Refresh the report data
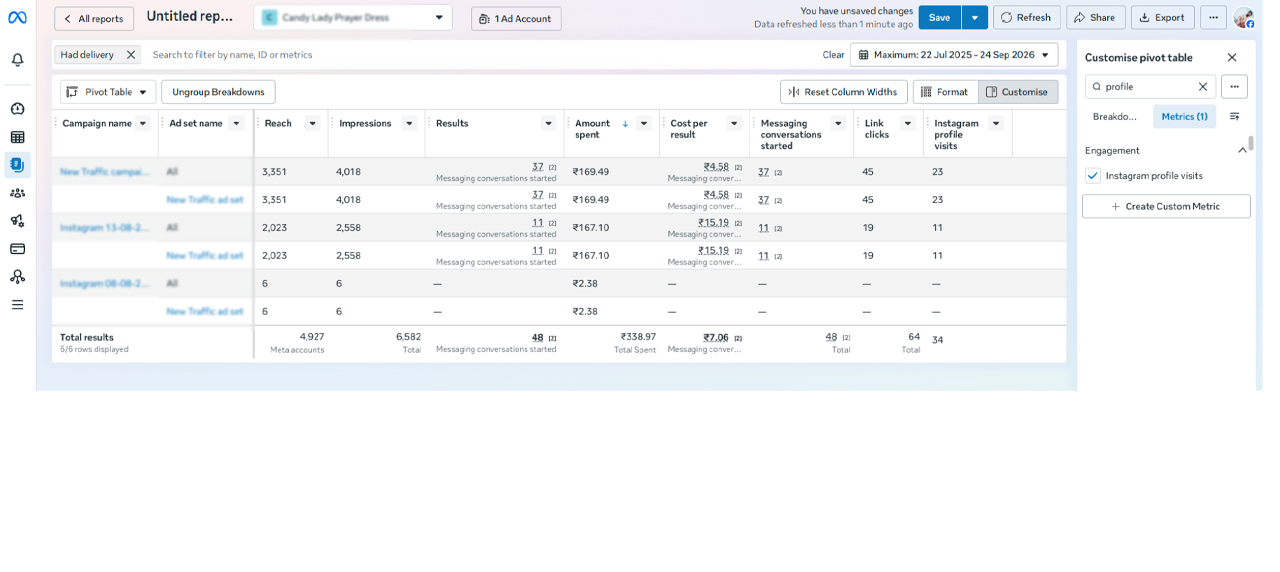 pyautogui.click(x=1027, y=18)
